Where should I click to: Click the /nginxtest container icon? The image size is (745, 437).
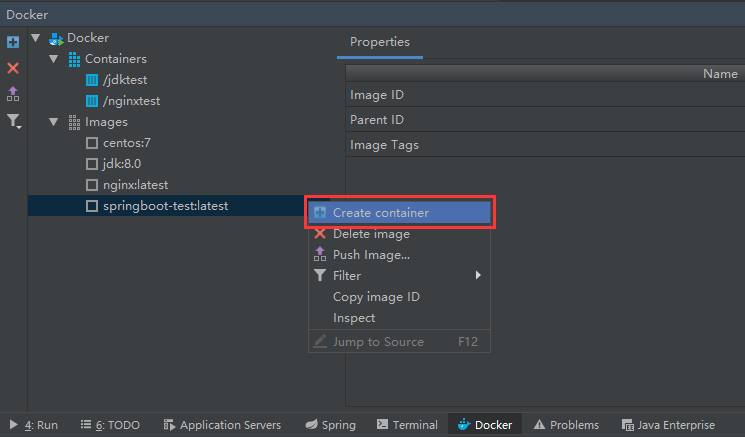point(92,101)
